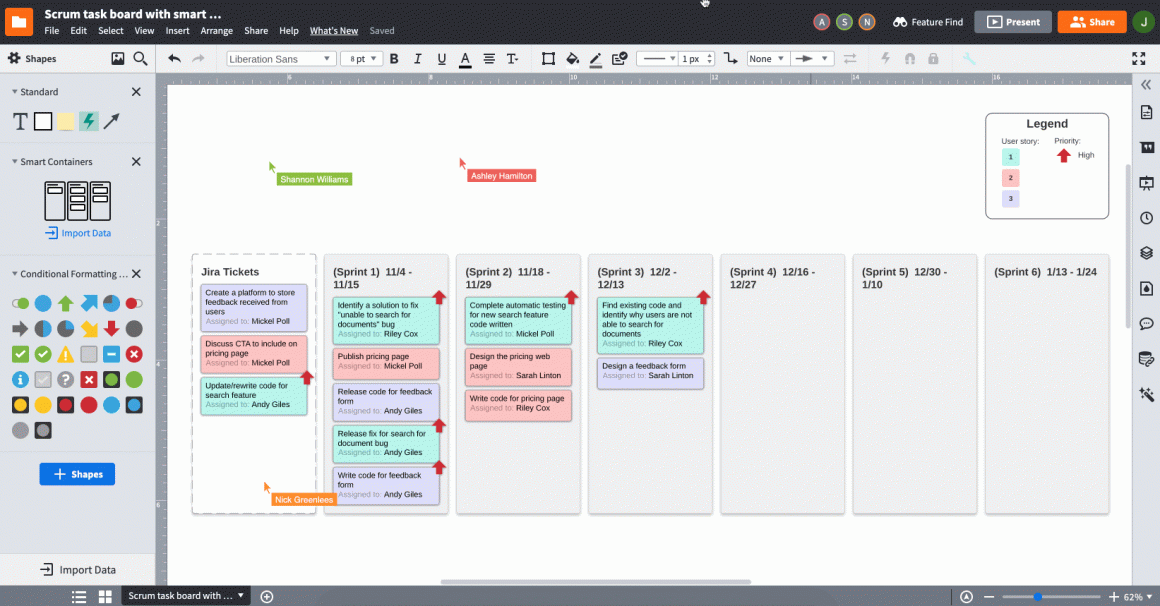The width and height of the screenshot is (1160, 606).
Task: Open the Arrange menu
Action: pyautogui.click(x=216, y=31)
